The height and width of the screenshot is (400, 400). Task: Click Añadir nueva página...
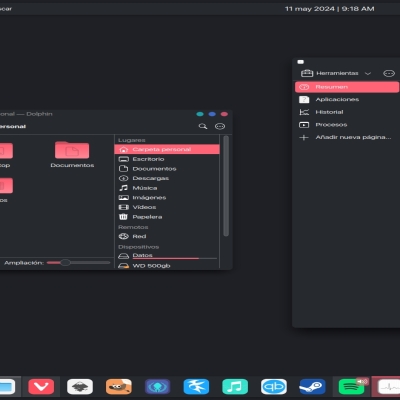coord(347,137)
